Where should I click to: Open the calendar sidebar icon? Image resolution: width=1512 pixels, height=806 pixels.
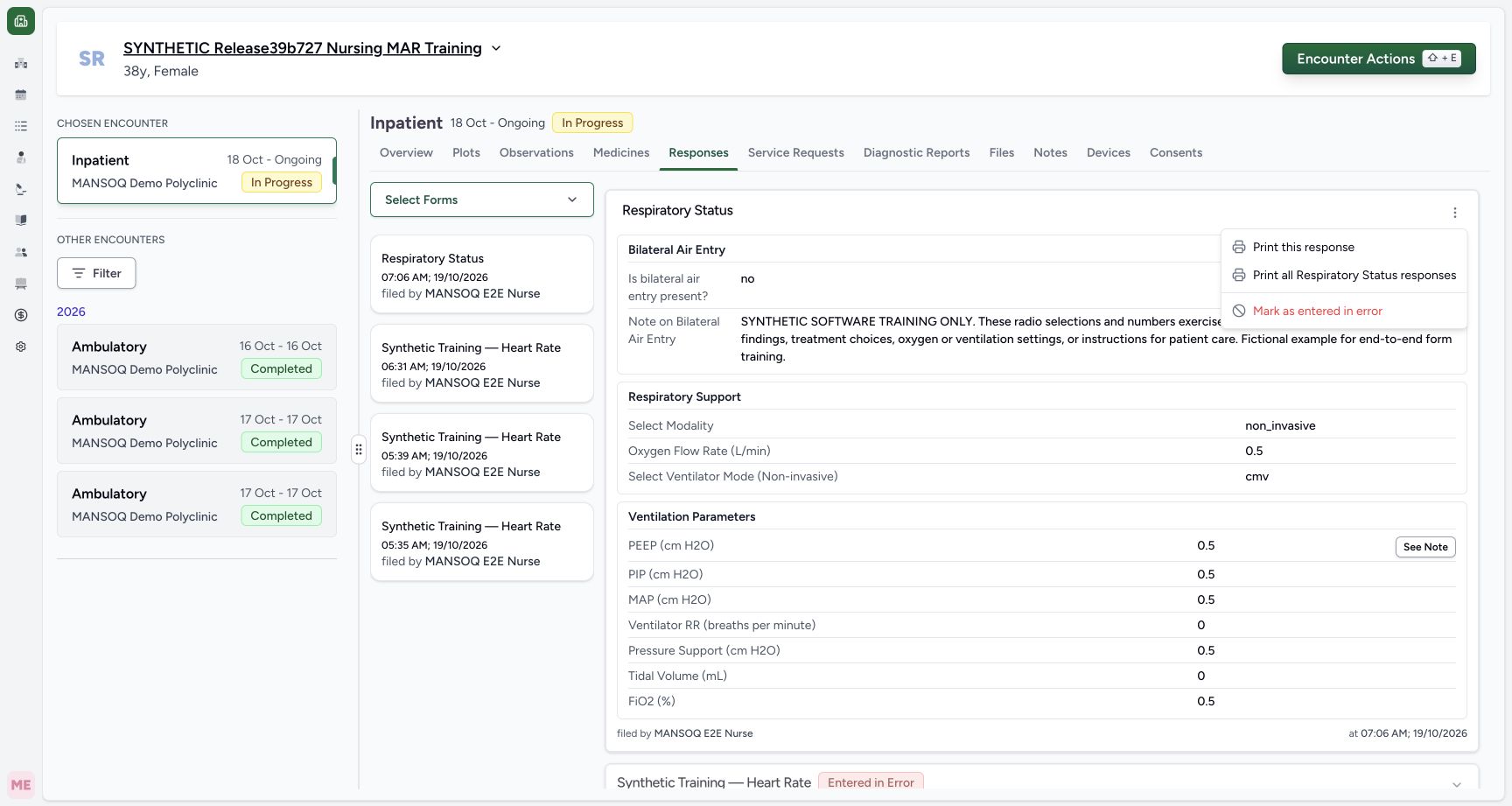(x=21, y=95)
